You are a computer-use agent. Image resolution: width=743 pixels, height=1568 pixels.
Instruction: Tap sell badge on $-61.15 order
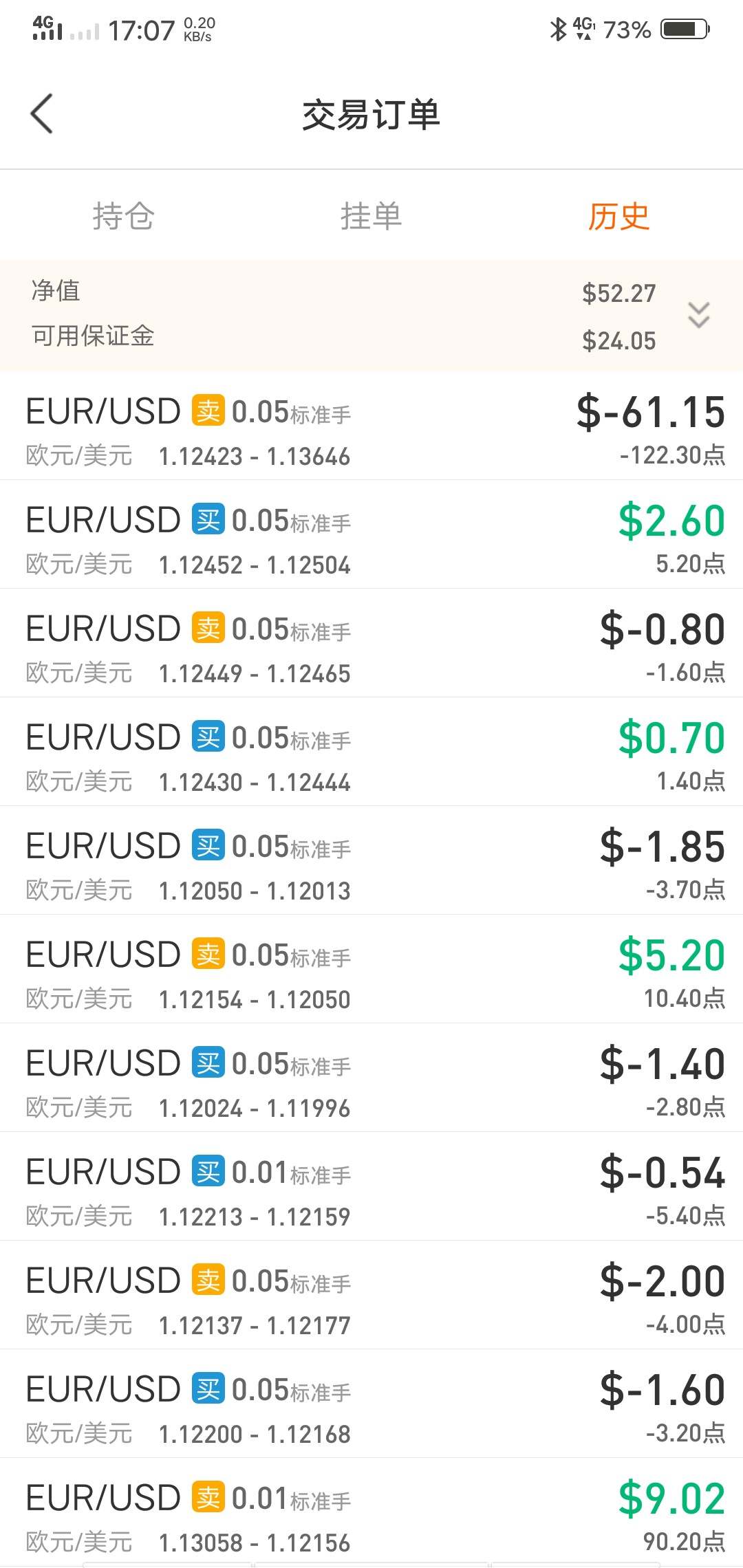pos(208,411)
